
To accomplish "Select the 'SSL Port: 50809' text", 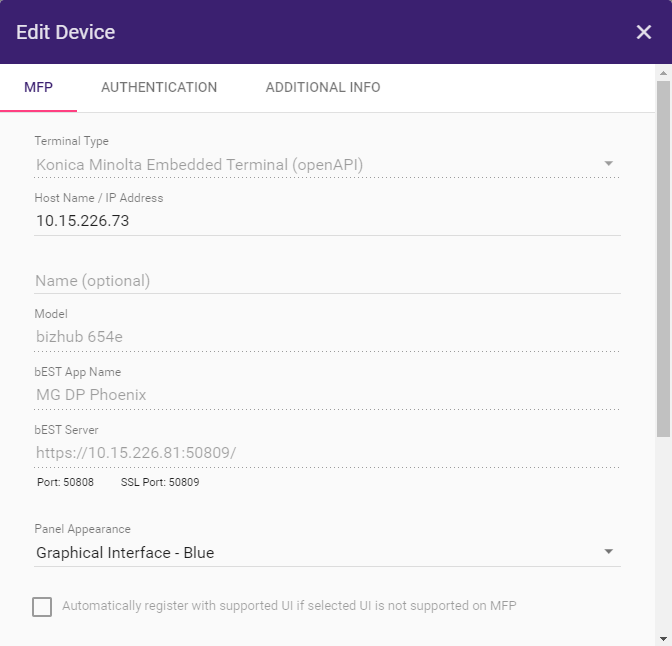I will pos(160,482).
